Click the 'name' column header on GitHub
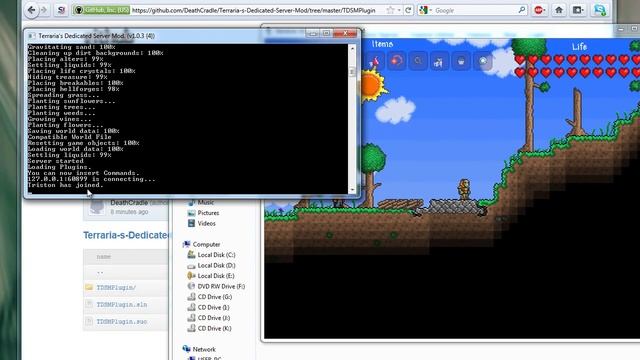This screenshot has width=640, height=360. (104, 257)
